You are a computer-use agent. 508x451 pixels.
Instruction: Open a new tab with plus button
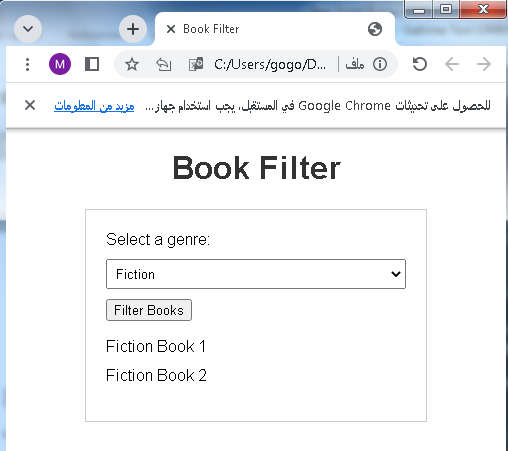133,29
